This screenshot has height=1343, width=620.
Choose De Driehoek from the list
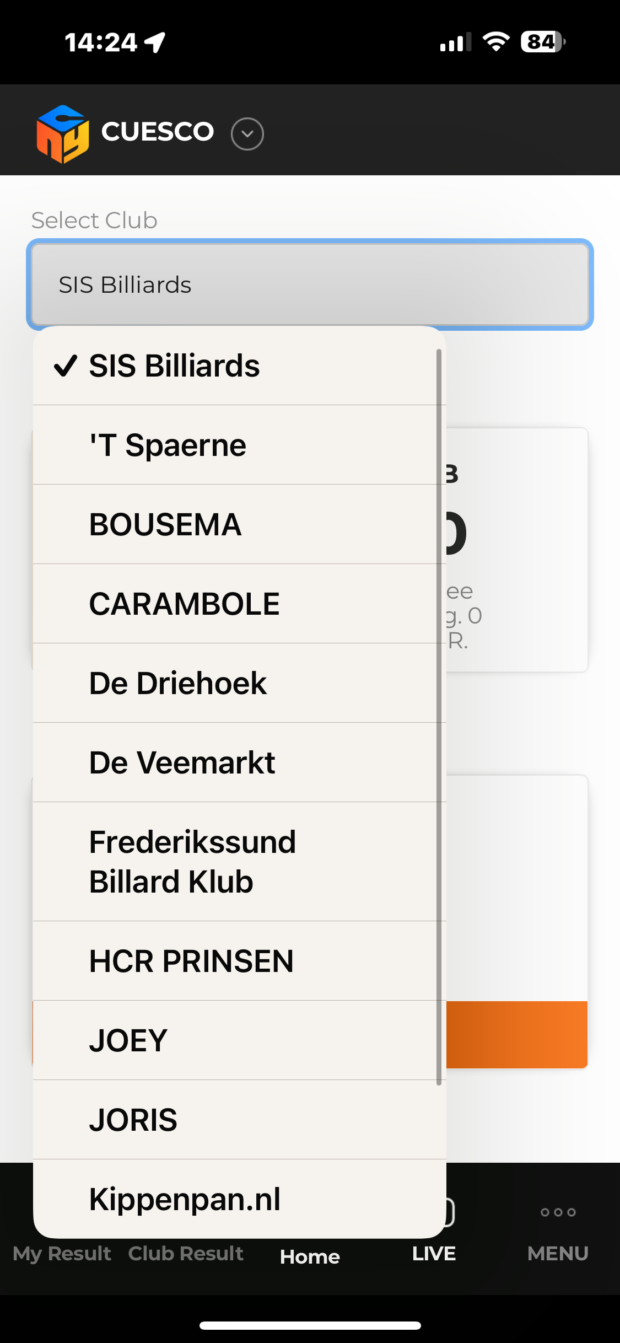pyautogui.click(x=239, y=683)
